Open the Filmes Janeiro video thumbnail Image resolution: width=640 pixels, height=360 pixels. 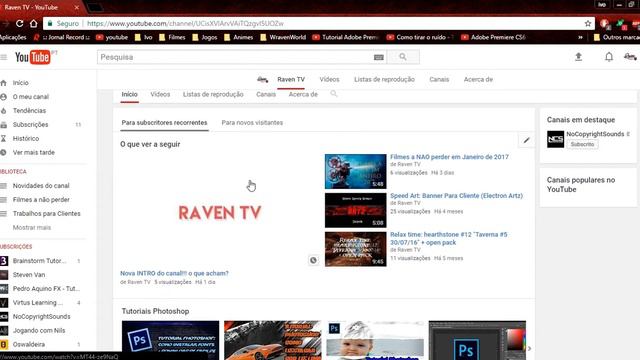tap(356, 171)
